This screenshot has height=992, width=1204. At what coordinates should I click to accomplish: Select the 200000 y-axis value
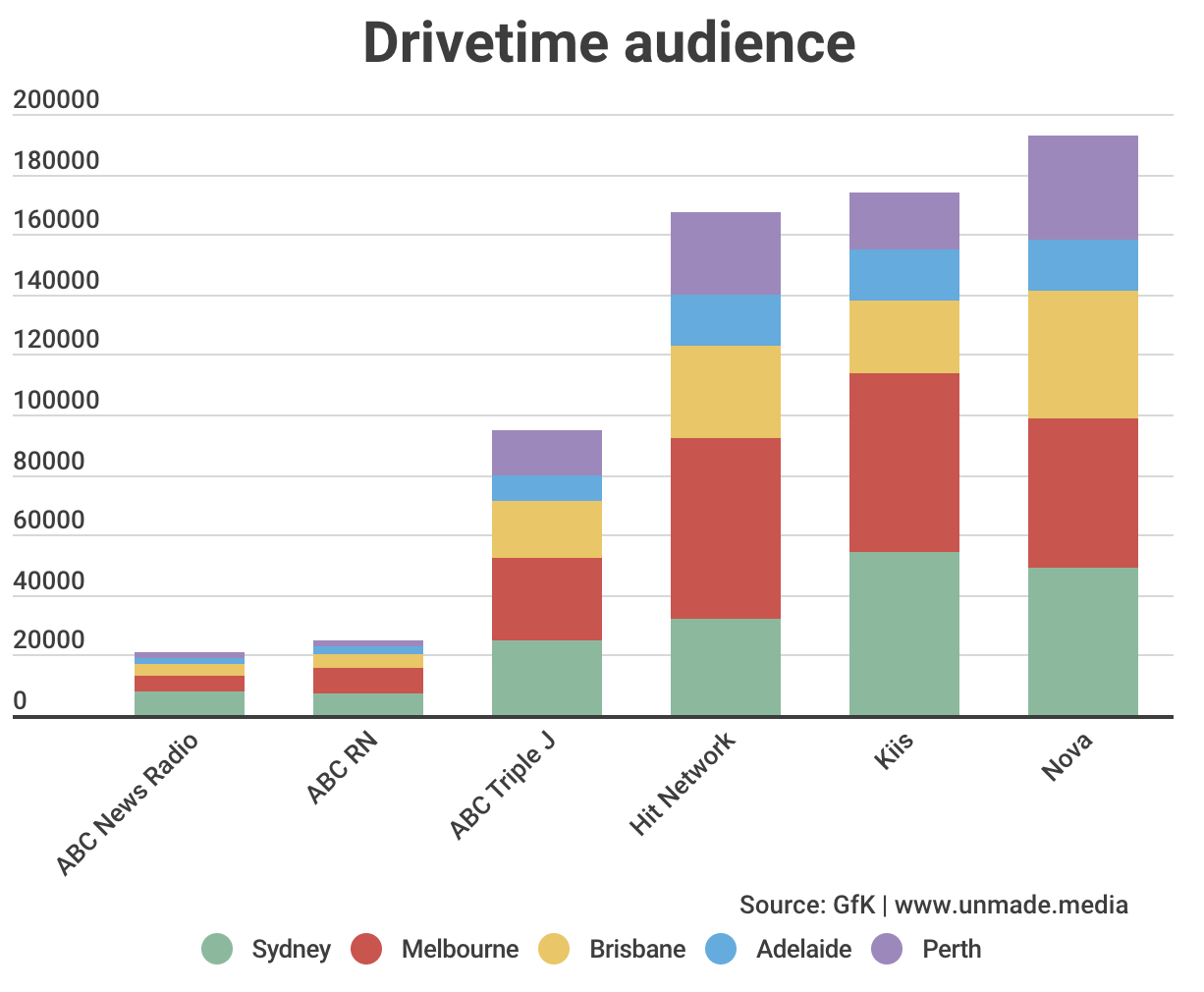(57, 99)
